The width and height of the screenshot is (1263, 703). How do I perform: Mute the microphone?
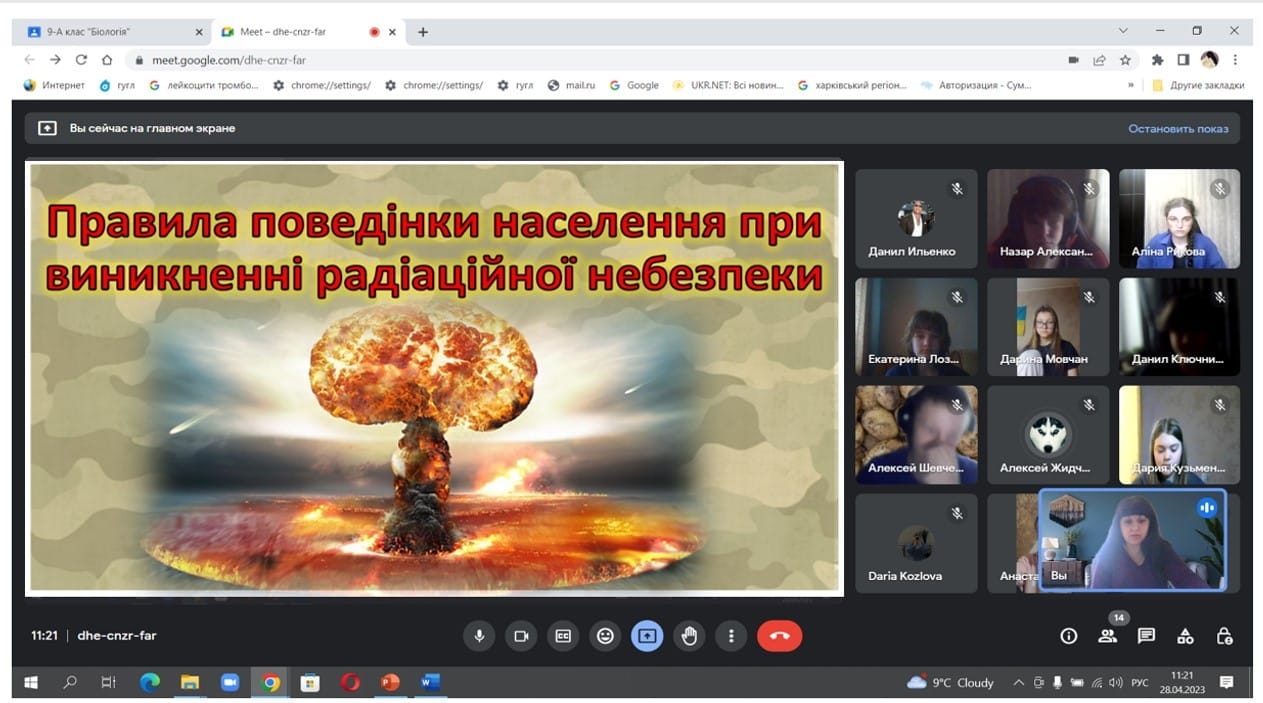[479, 636]
